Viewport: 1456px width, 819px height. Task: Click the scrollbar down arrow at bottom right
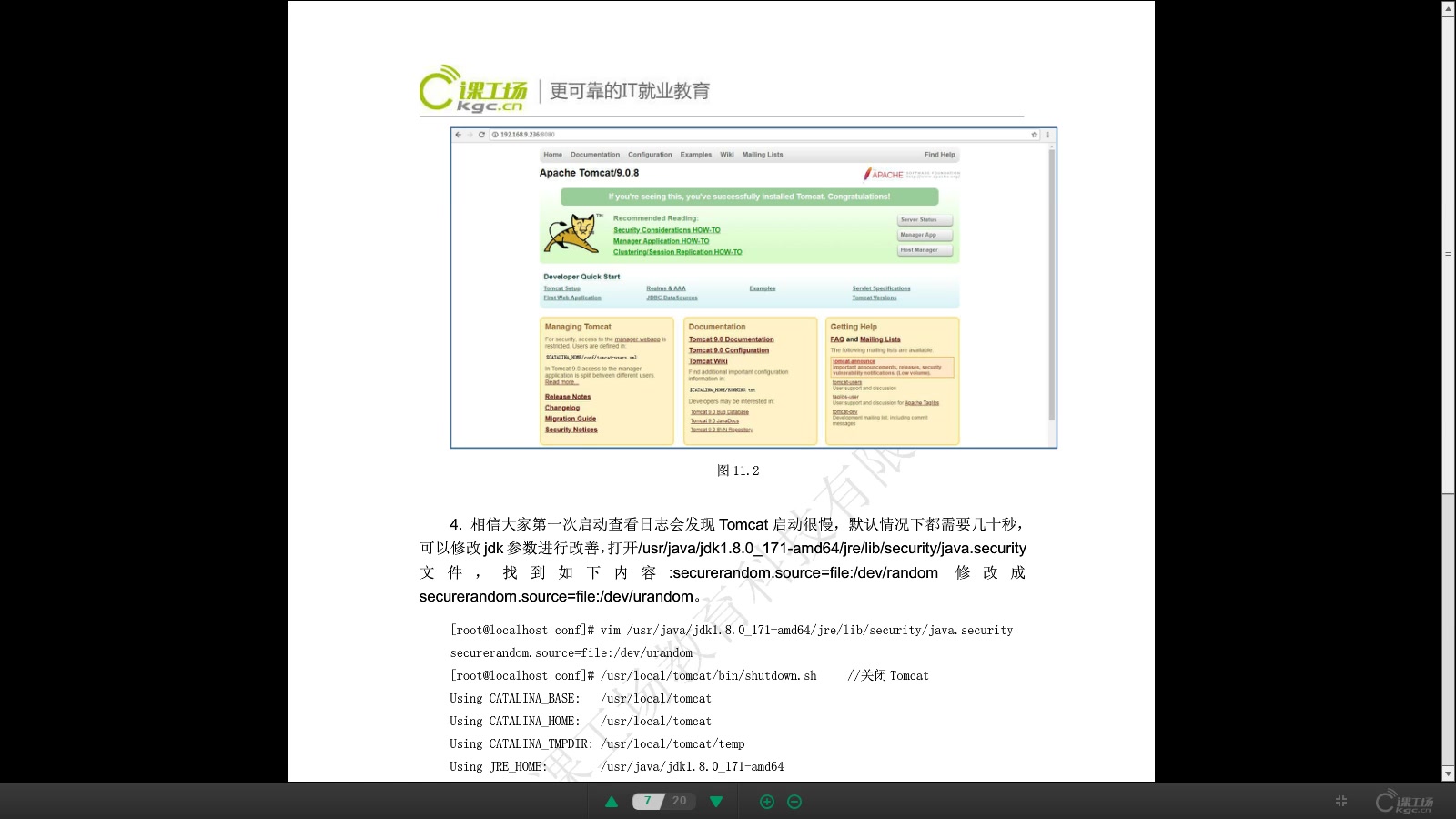click(x=1448, y=773)
